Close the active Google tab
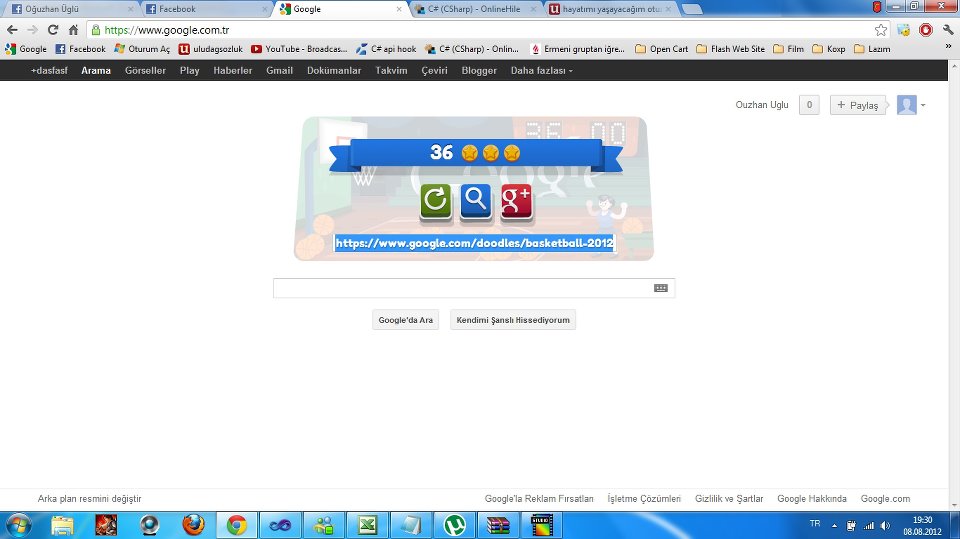The height and width of the screenshot is (539, 960). point(399,9)
